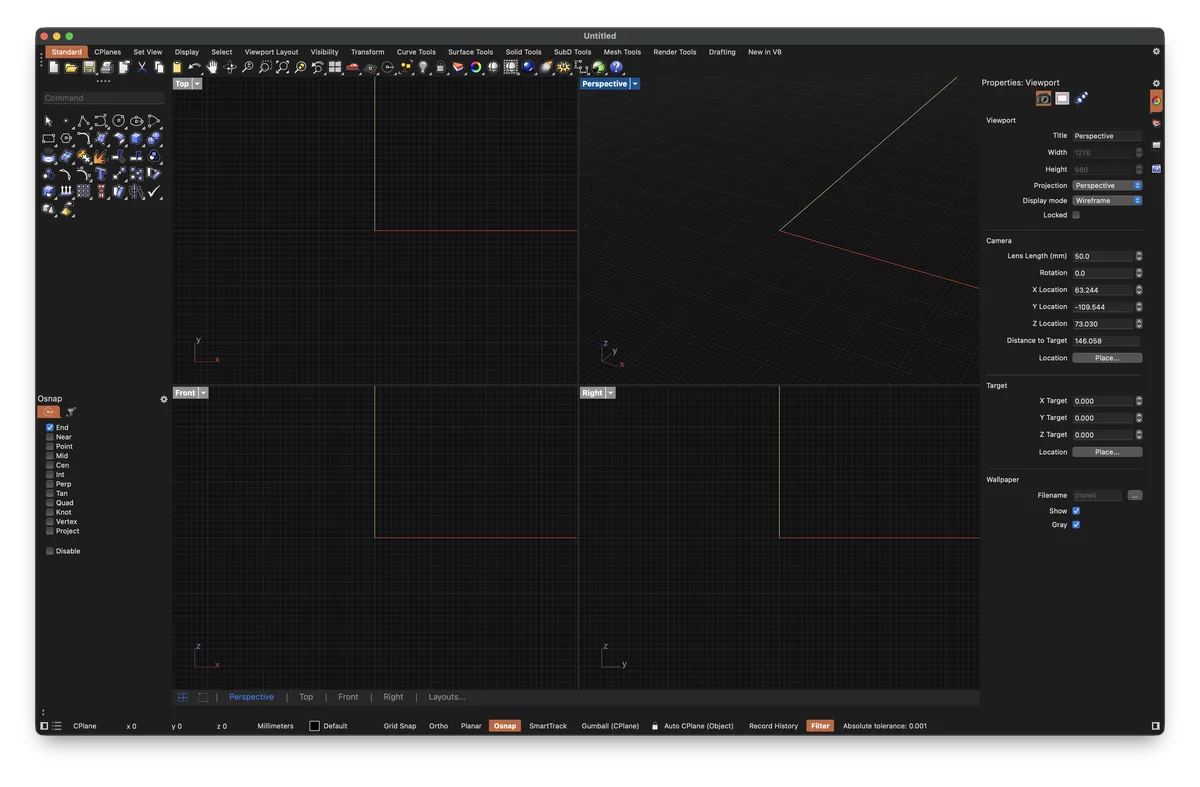Toggle the End osnap checkbox
Viewport: 1200px width, 787px height.
[50, 427]
